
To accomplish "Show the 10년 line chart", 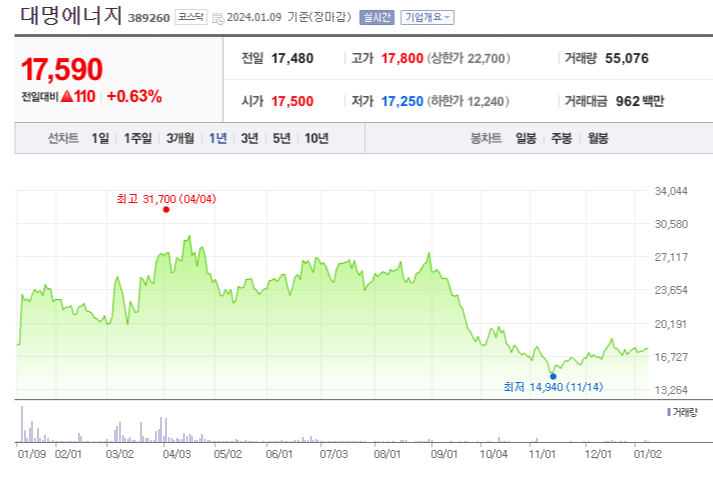I will click(316, 138).
